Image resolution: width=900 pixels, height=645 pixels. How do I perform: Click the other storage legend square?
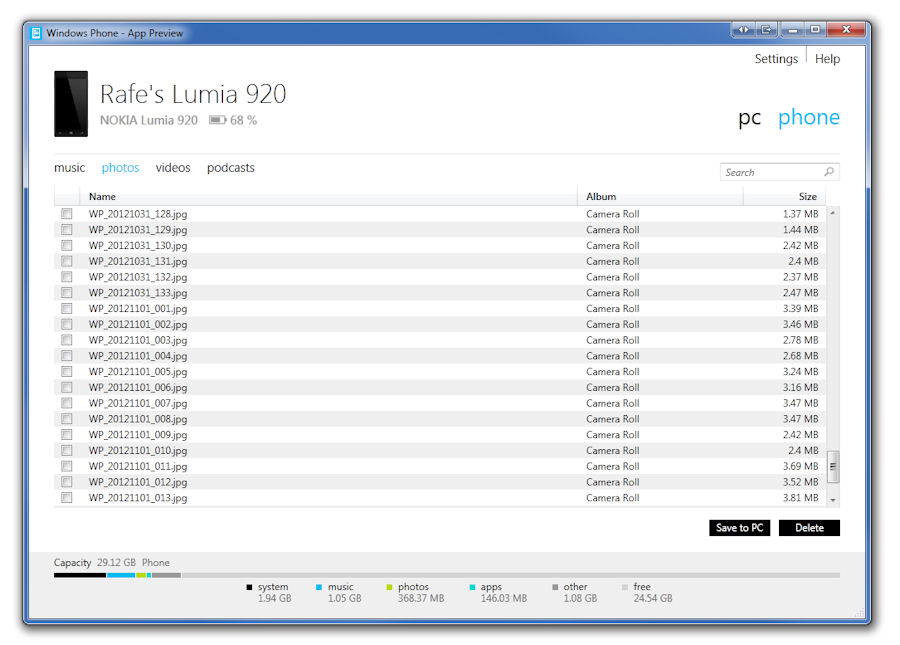555,587
